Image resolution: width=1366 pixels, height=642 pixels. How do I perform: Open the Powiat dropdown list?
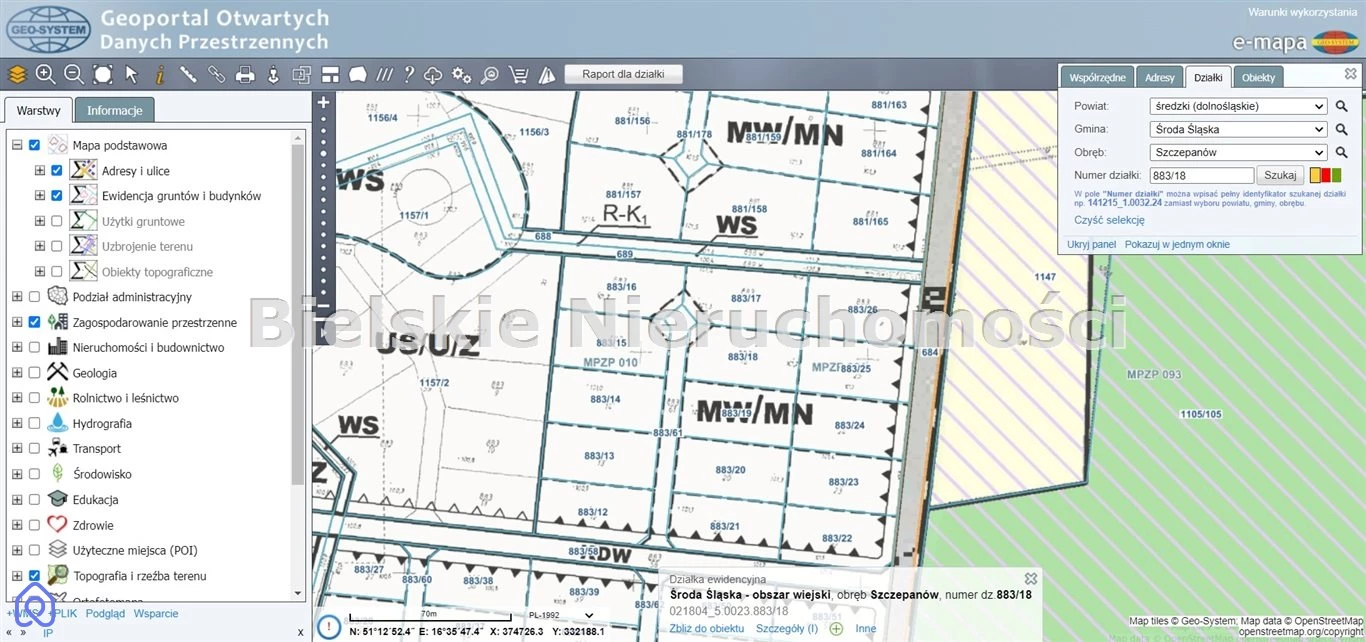click(x=1238, y=106)
